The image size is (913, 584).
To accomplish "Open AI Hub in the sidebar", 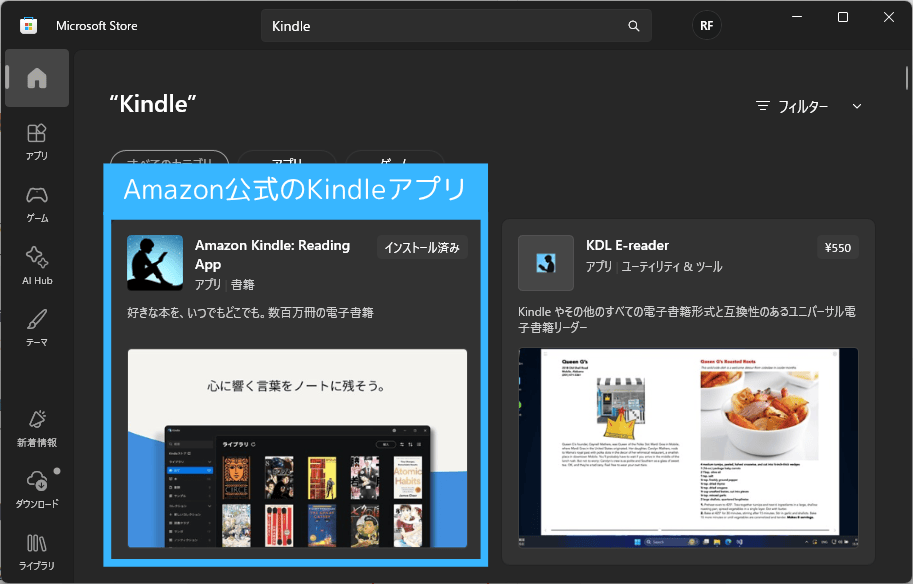I will [37, 266].
